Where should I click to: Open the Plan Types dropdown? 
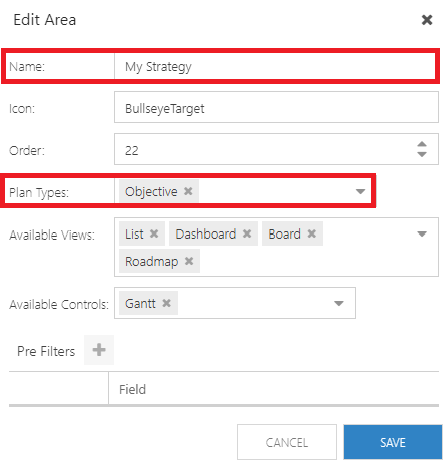click(360, 191)
